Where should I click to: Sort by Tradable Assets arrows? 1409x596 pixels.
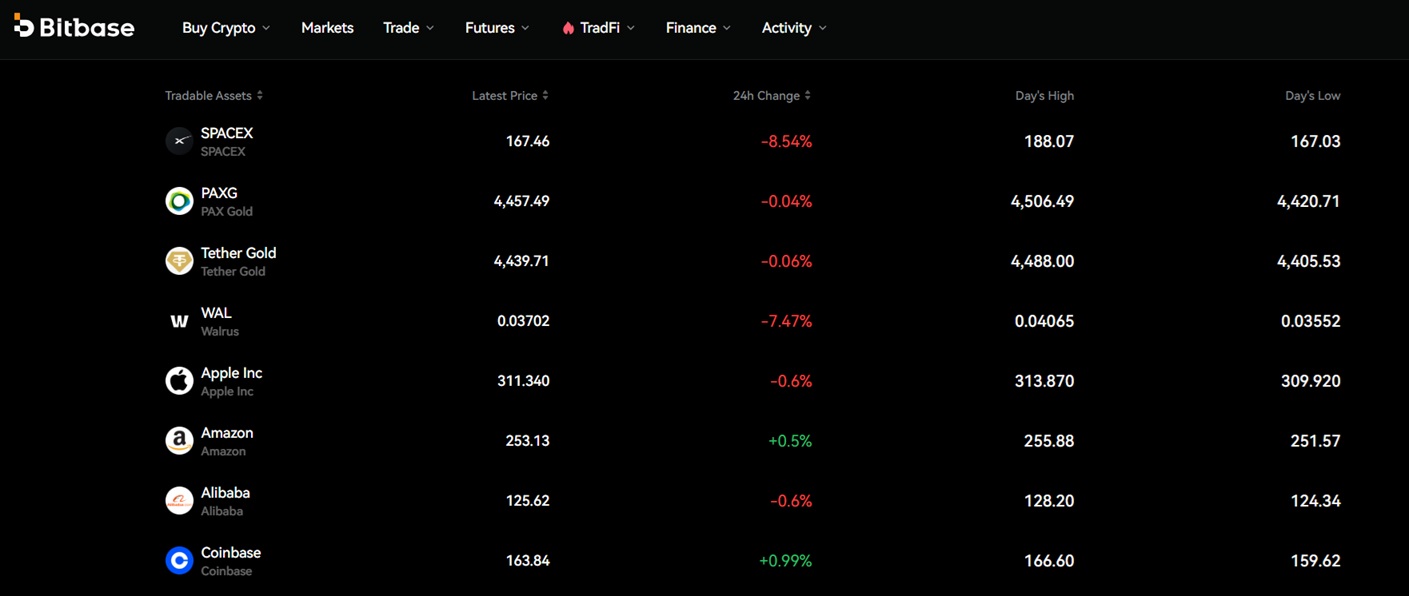tap(260, 96)
